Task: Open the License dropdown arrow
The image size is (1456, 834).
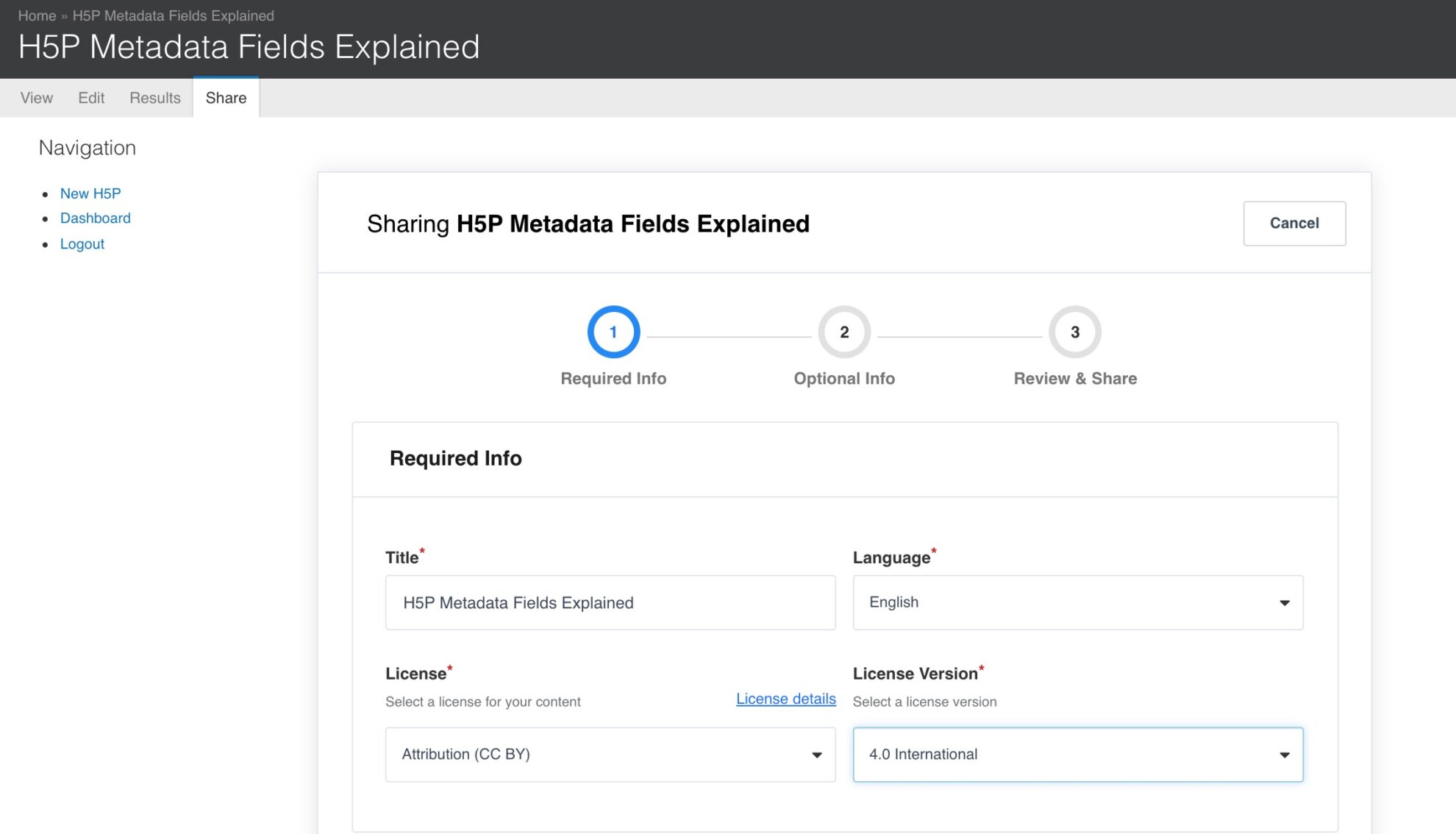Action: click(816, 754)
